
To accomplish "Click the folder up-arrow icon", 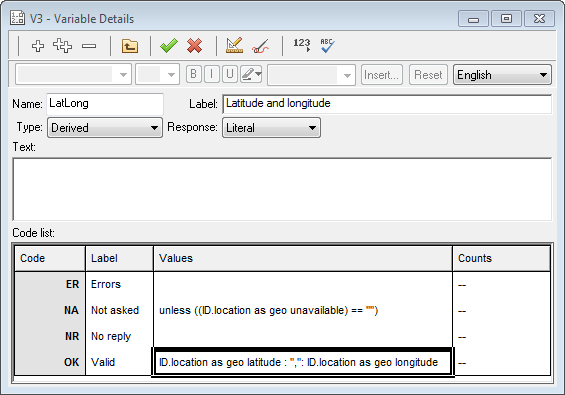I will [130, 46].
